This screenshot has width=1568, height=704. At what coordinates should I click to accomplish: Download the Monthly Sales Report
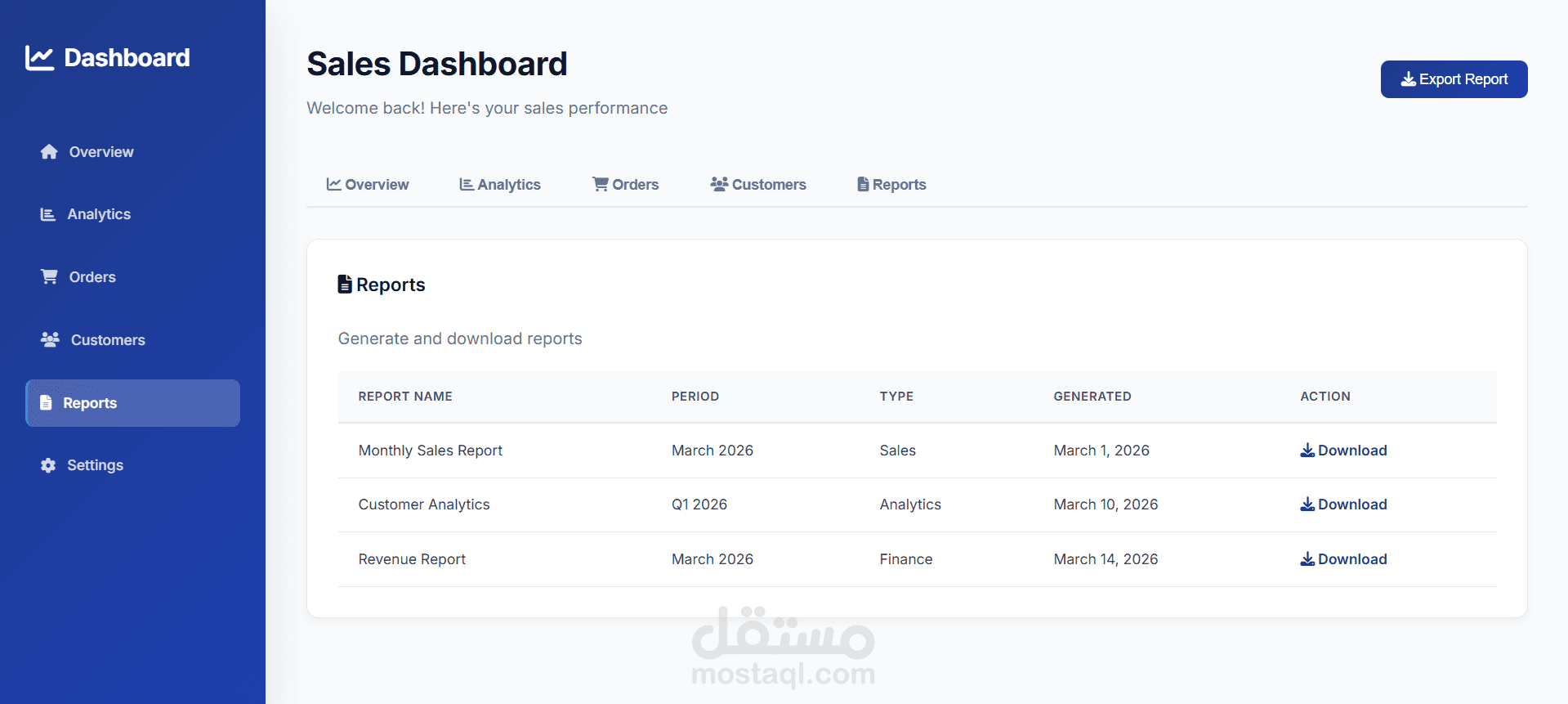[x=1343, y=451]
